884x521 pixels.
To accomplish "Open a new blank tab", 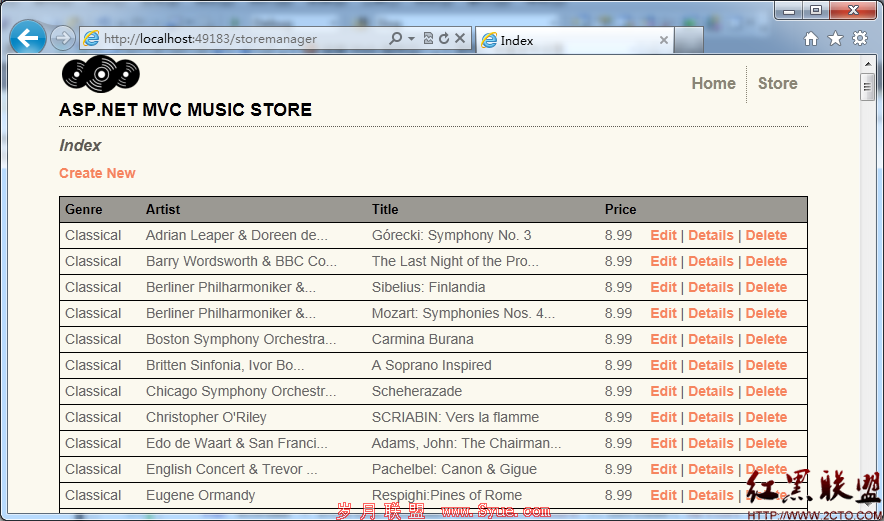I will (688, 40).
